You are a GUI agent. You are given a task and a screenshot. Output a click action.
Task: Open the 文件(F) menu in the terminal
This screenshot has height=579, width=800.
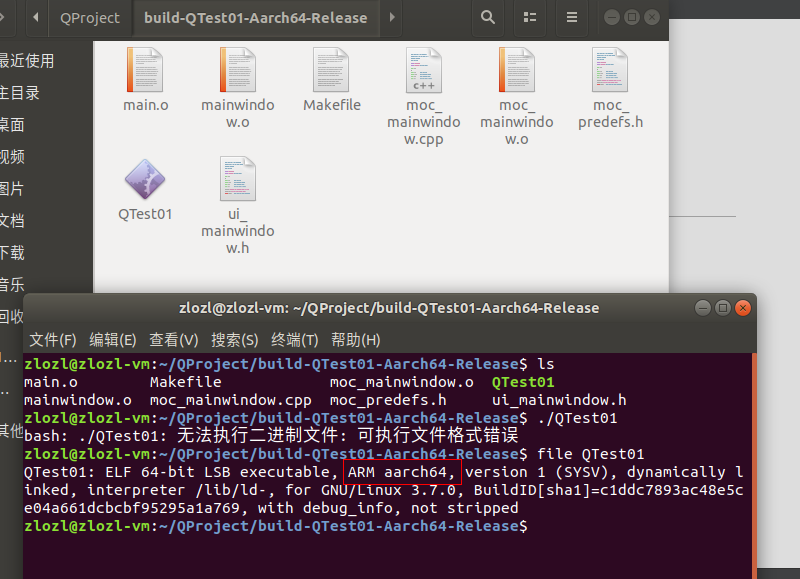point(51,339)
